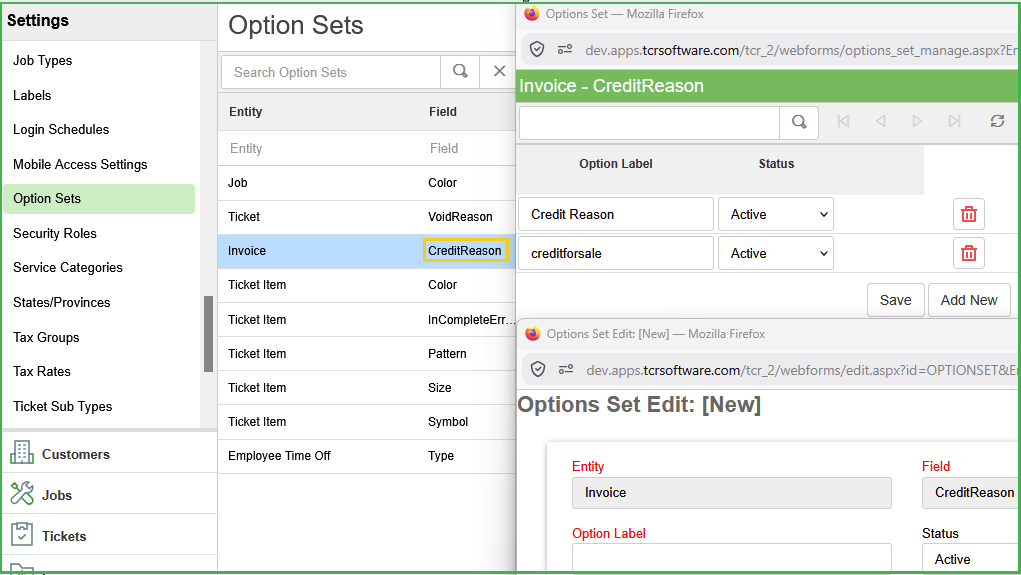This screenshot has height=575, width=1021.
Task: Open Job Types settings
Action: pyautogui.click(x=42, y=61)
